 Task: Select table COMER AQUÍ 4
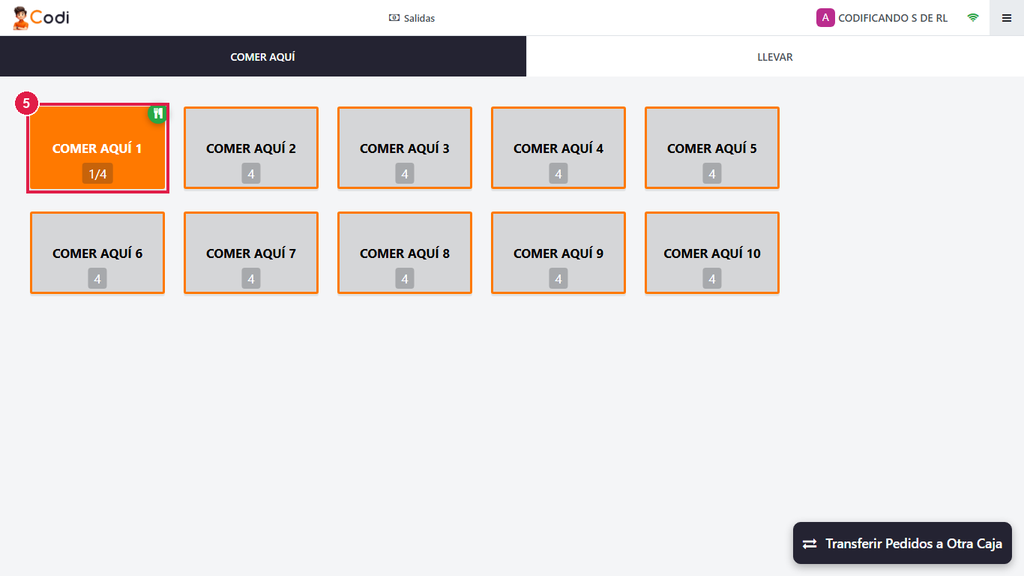tap(558, 148)
